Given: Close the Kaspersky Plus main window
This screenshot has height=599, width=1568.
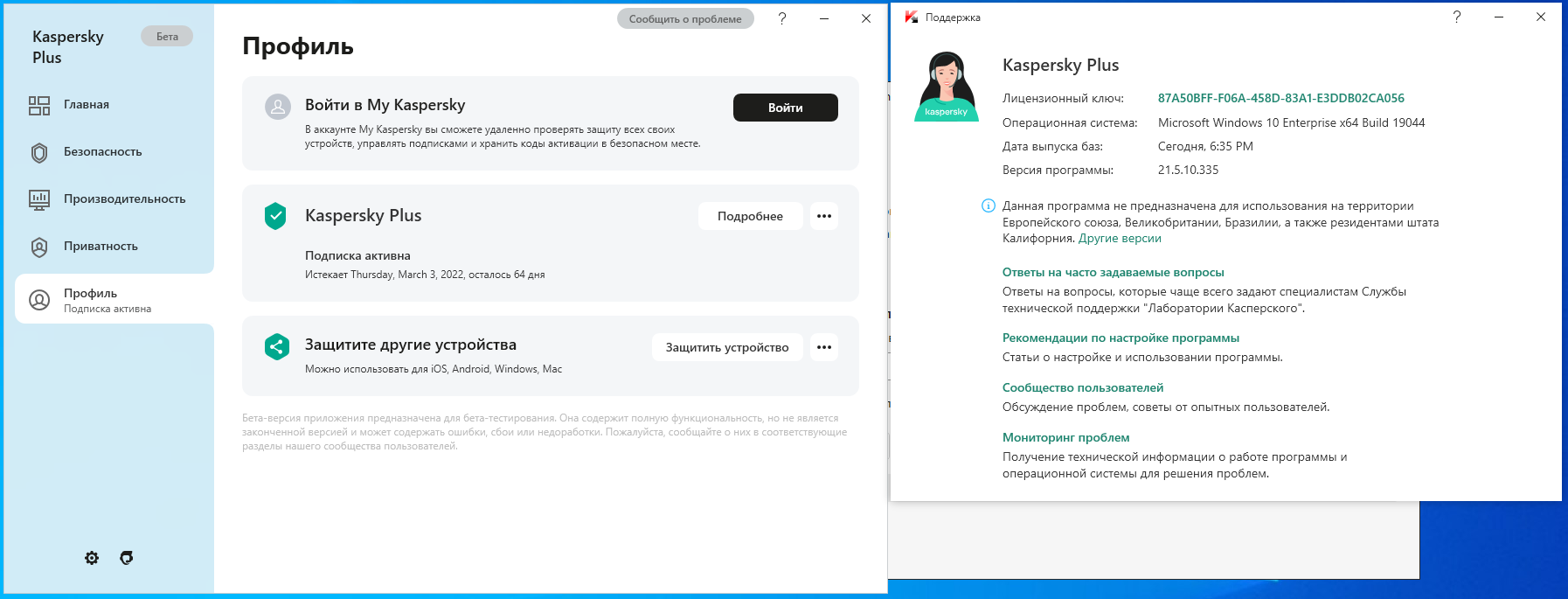Looking at the screenshot, I should coord(866,18).
